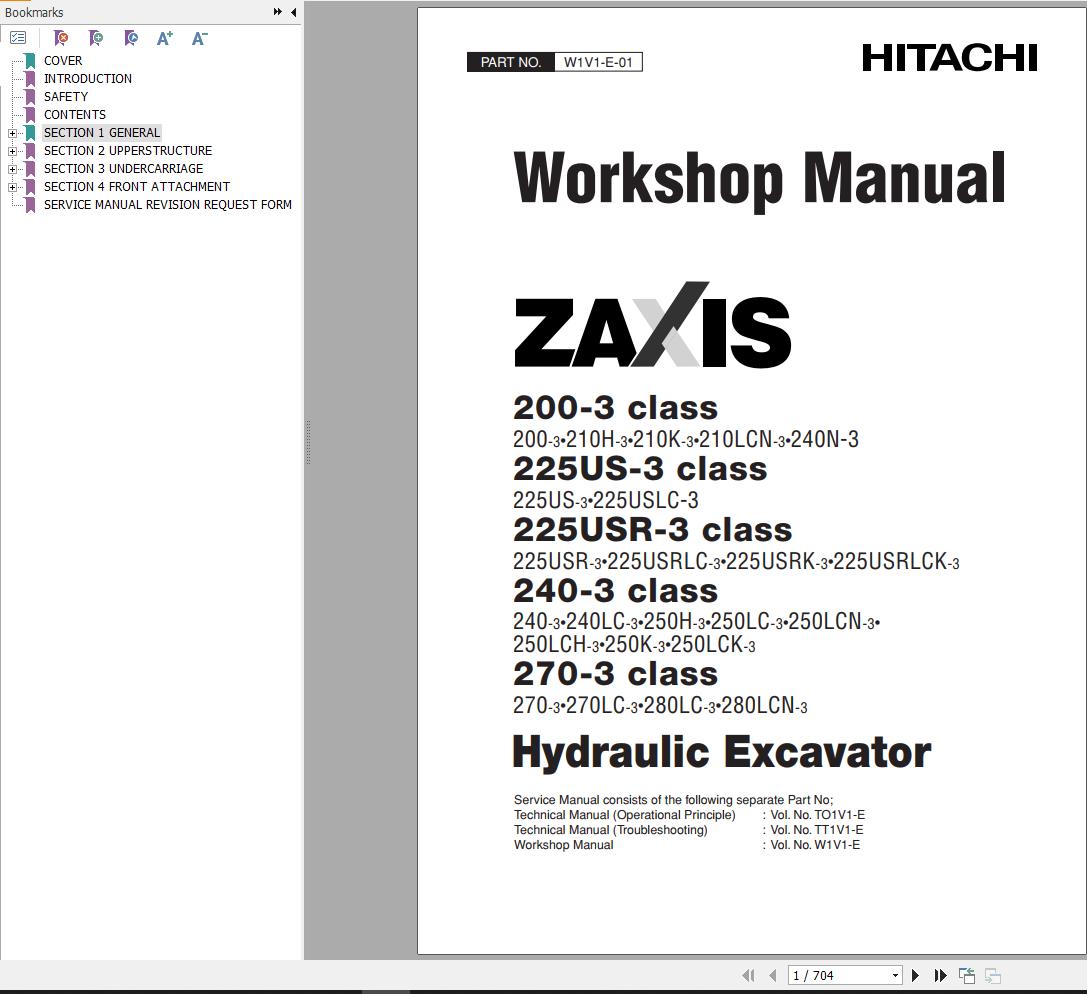Click the 225US-3 class heading
The image size is (1087, 994).
tap(640, 469)
